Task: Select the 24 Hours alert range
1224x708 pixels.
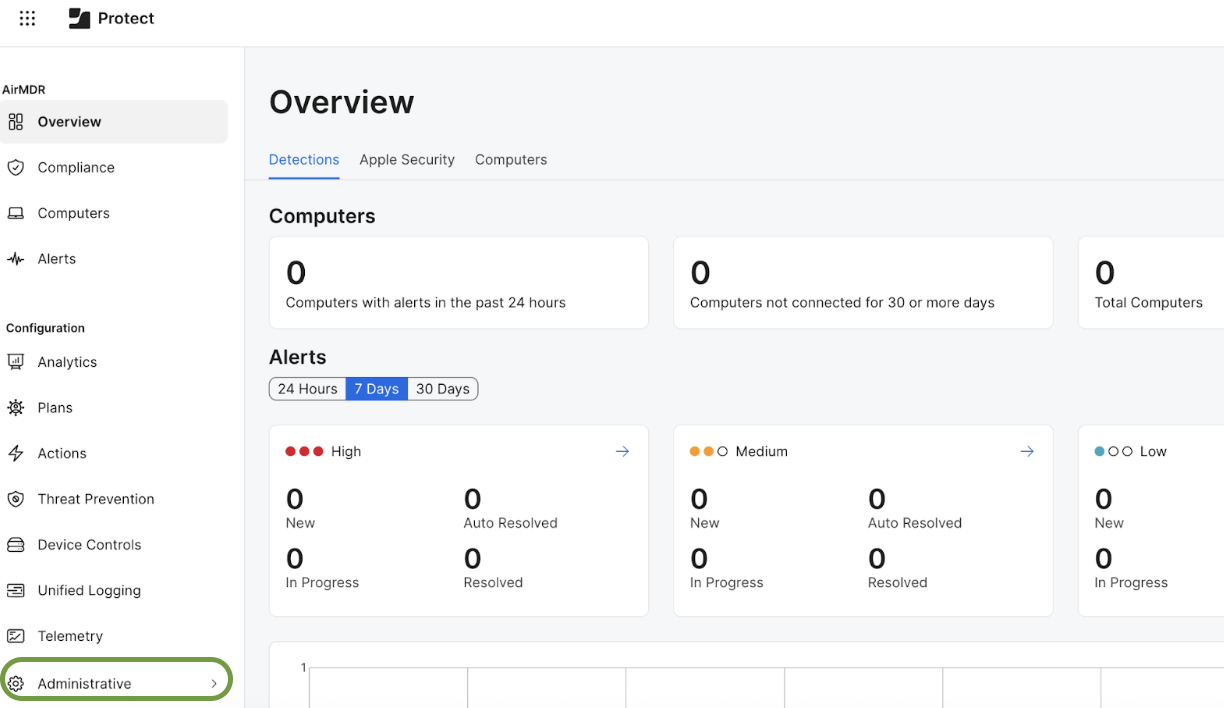Action: [x=308, y=389]
